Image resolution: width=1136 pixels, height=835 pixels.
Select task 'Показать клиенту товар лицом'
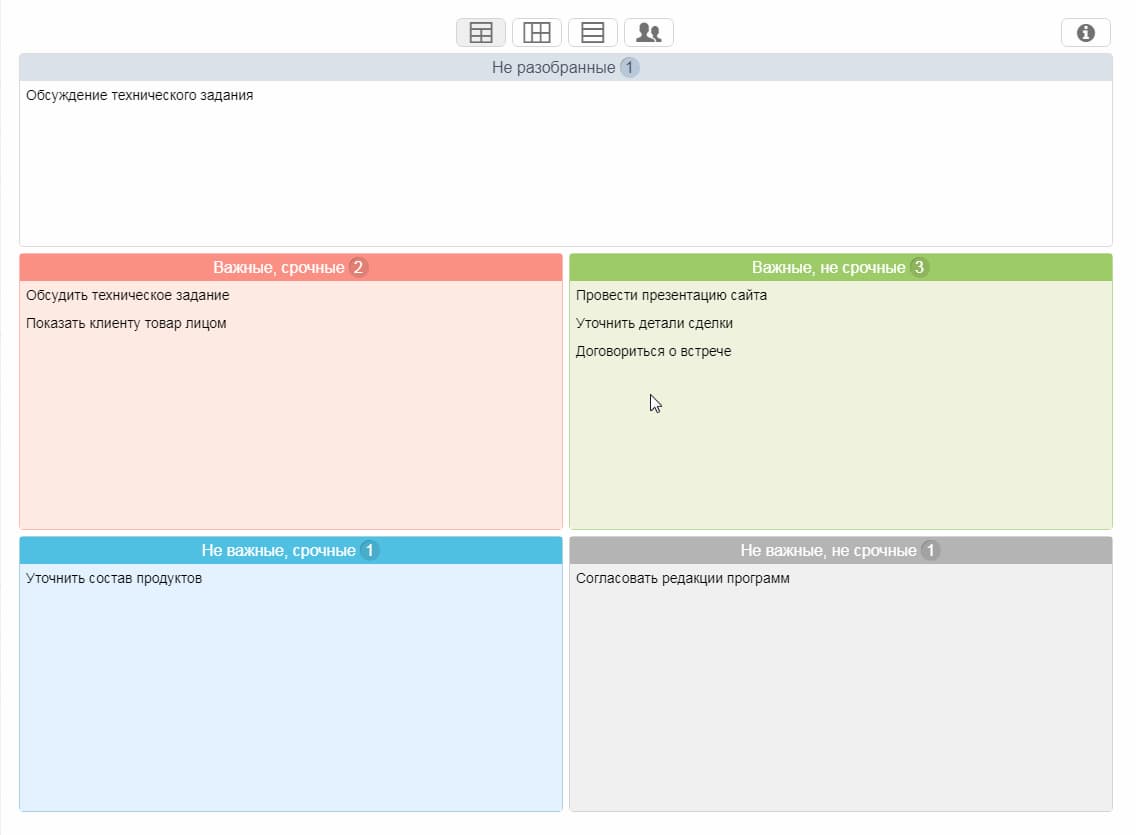(x=126, y=324)
